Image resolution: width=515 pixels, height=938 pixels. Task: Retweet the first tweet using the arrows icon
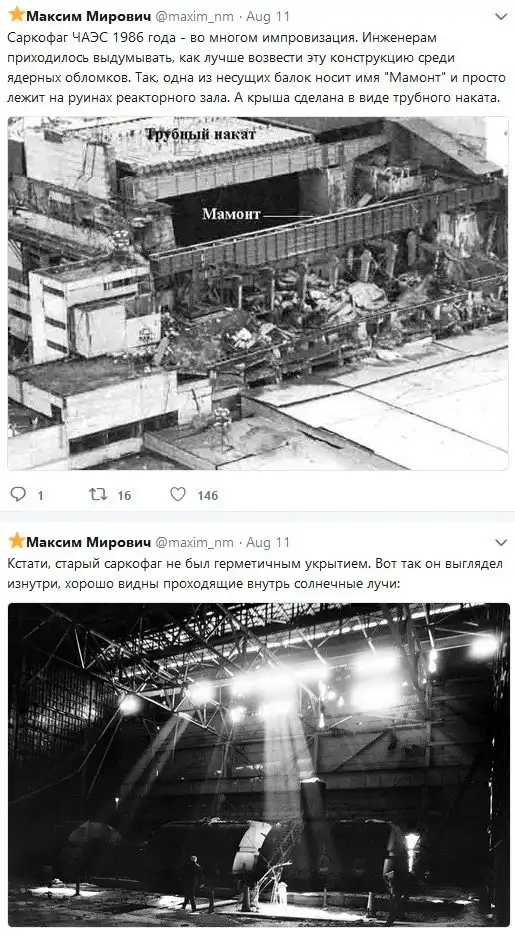97,494
